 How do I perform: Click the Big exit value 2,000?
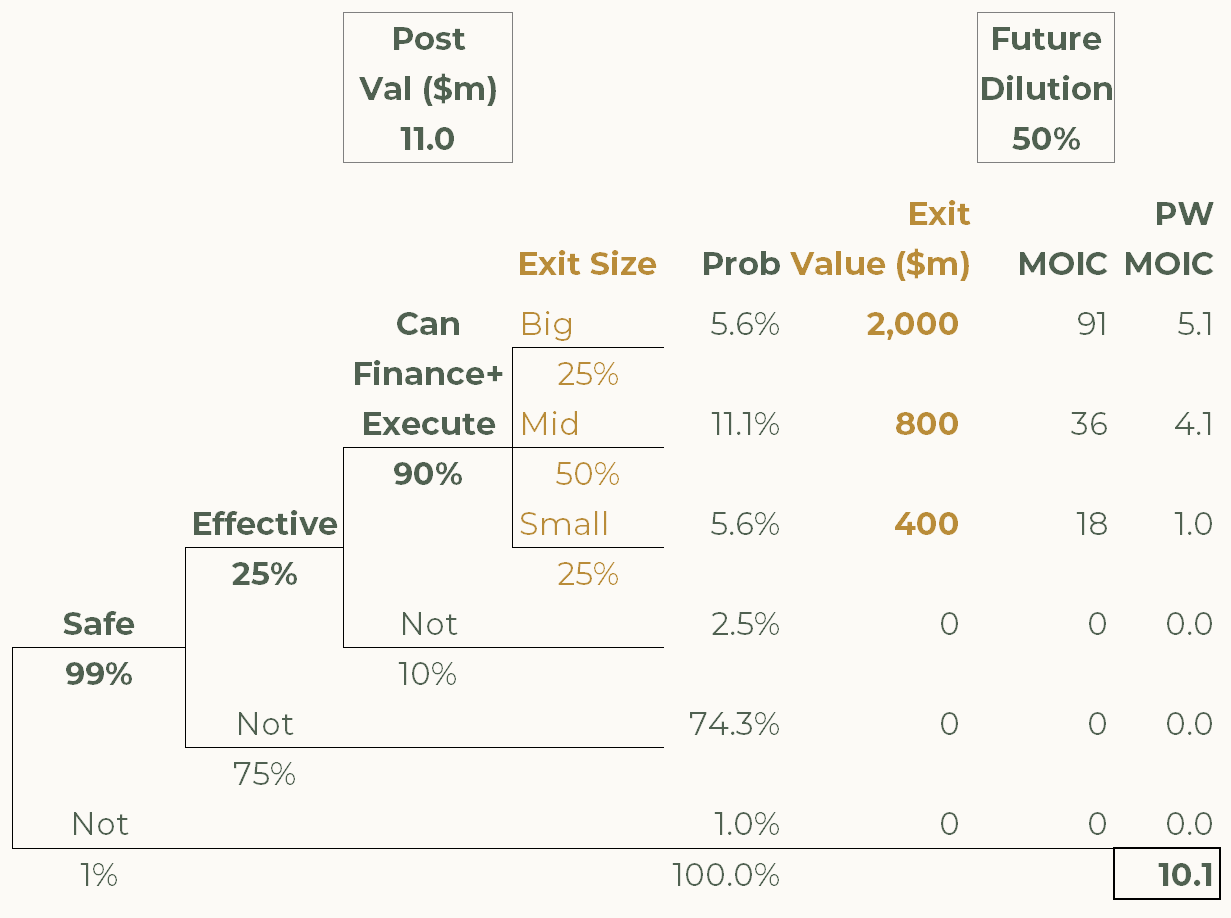pos(912,324)
